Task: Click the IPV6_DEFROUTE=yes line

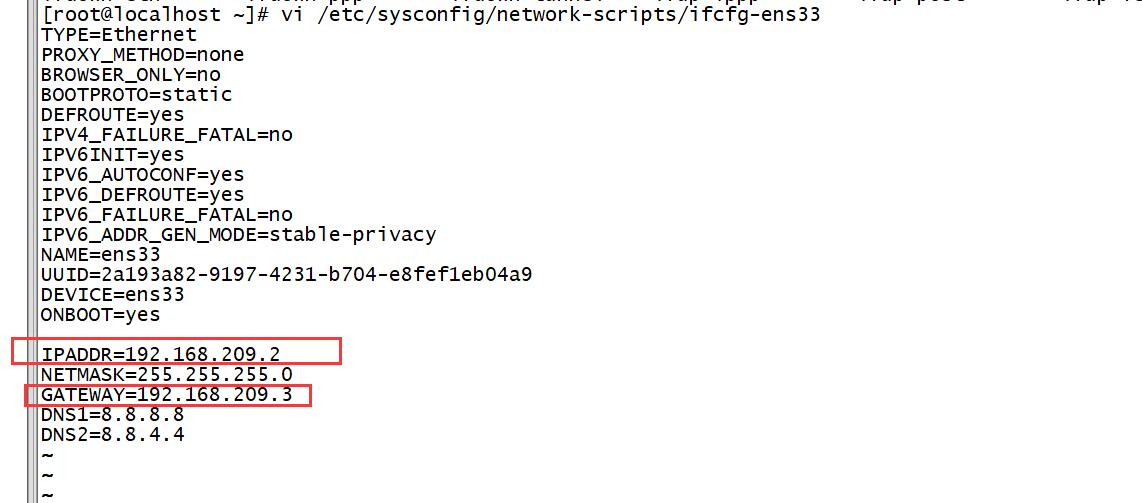Action: (x=143, y=194)
